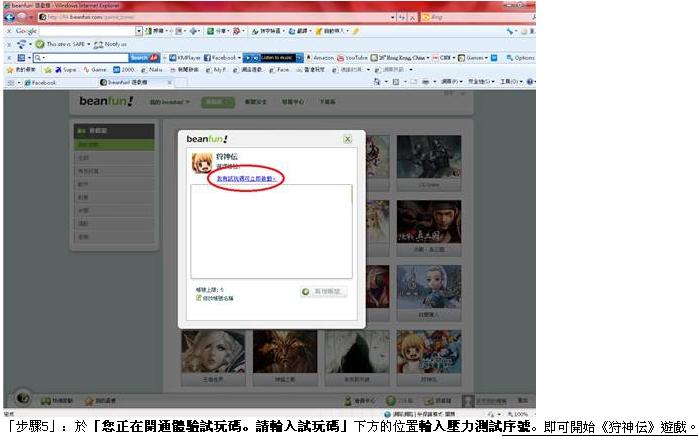Open the IE Safety (安全性) menu
The width and height of the screenshot is (698, 436).
tap(480, 82)
